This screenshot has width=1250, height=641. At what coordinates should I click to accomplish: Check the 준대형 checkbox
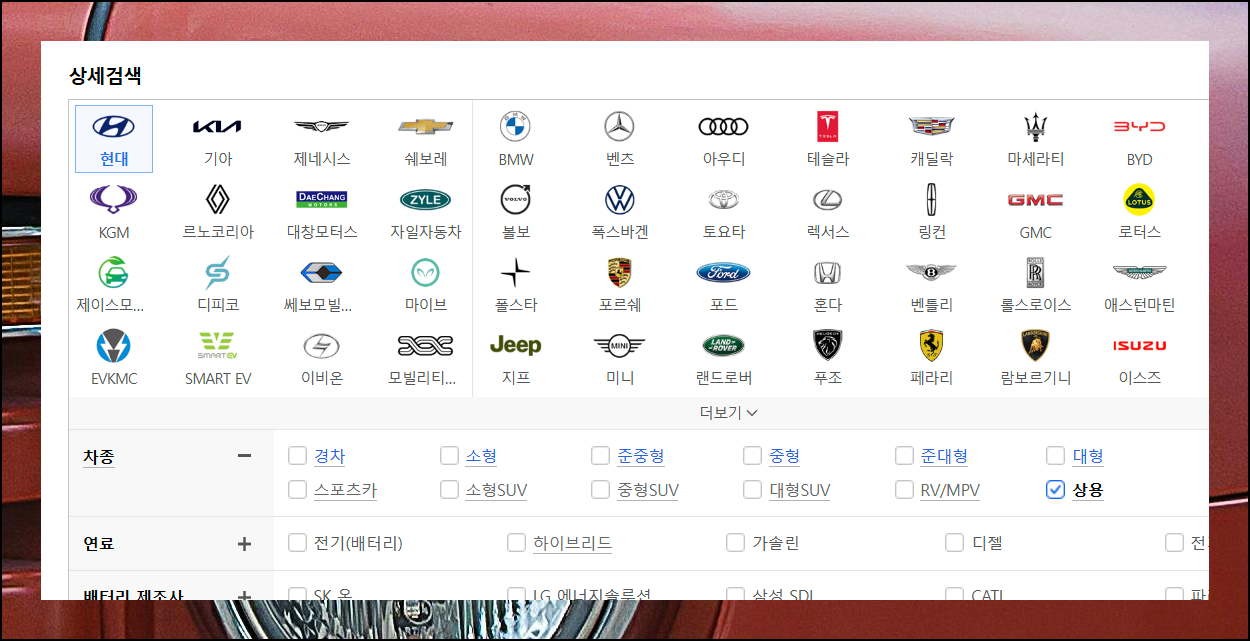point(904,456)
